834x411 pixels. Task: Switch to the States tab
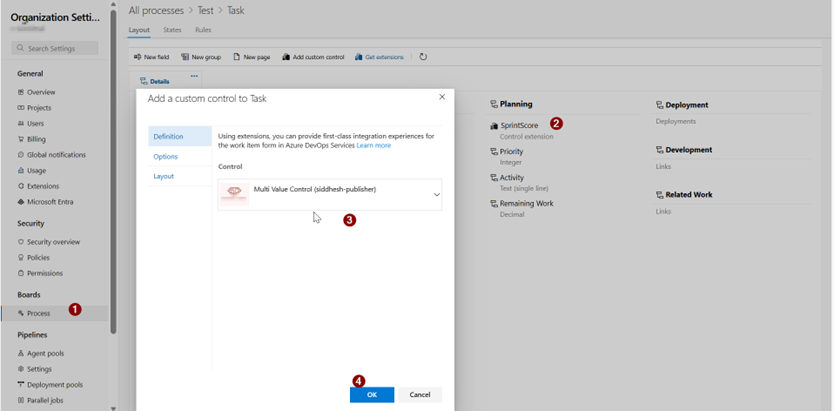pyautogui.click(x=172, y=30)
